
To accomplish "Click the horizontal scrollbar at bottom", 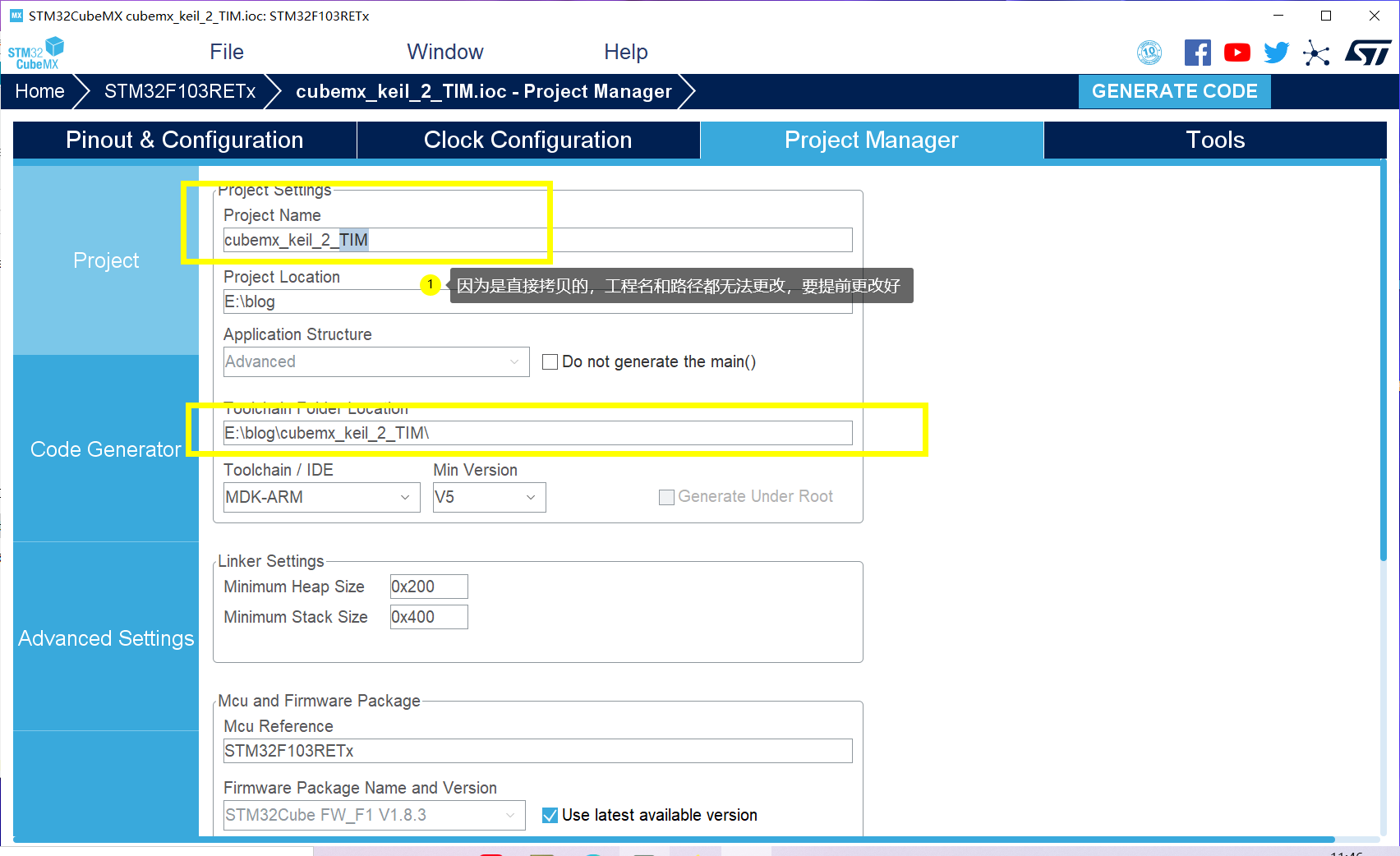I will 674,840.
